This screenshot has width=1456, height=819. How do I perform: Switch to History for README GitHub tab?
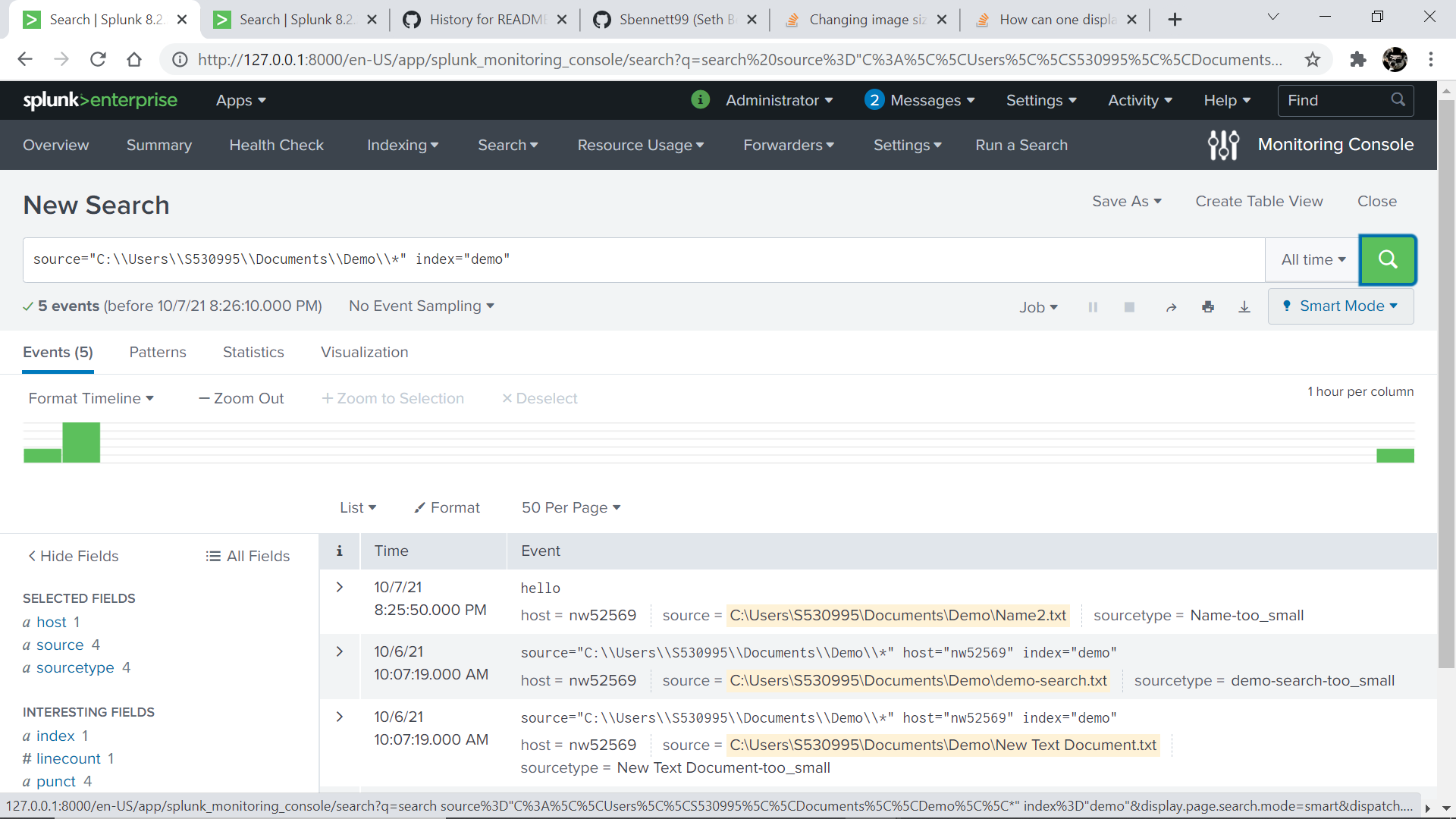click(x=485, y=20)
